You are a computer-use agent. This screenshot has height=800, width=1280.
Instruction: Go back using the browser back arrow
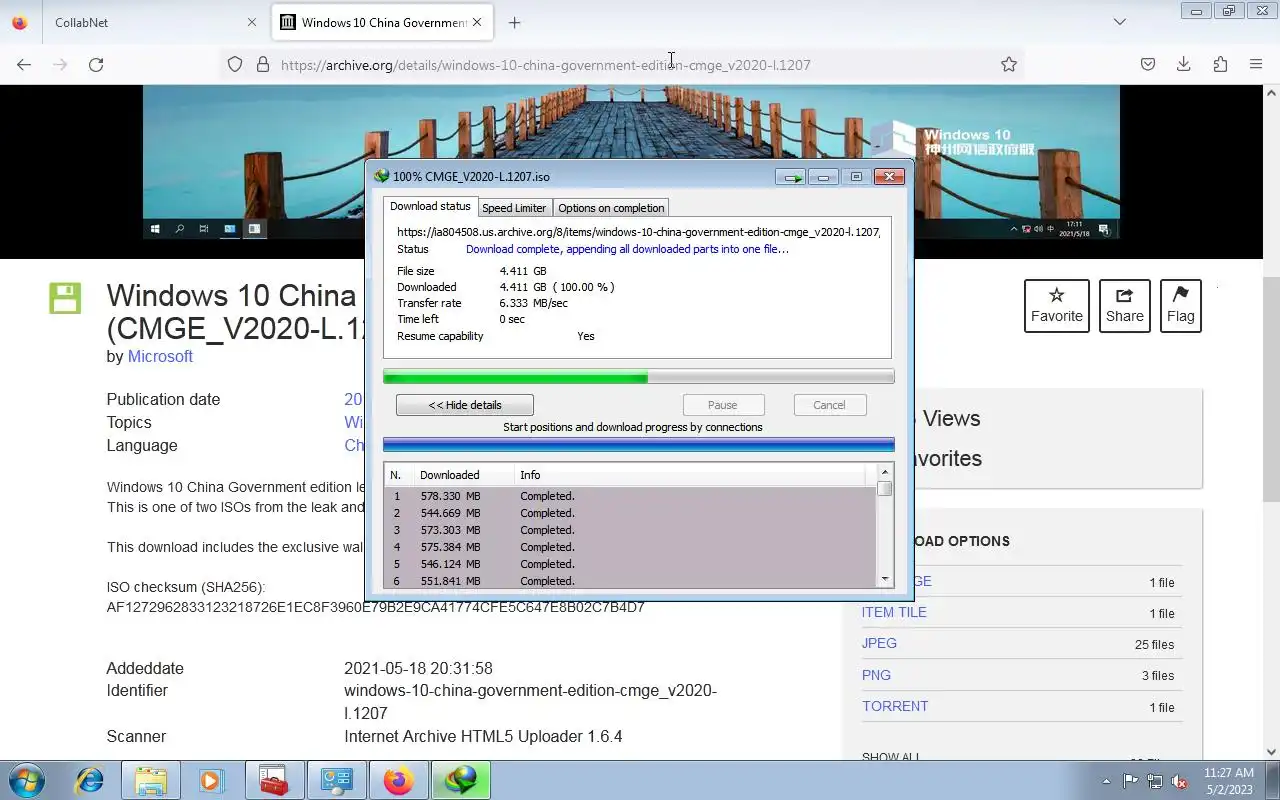[x=24, y=64]
